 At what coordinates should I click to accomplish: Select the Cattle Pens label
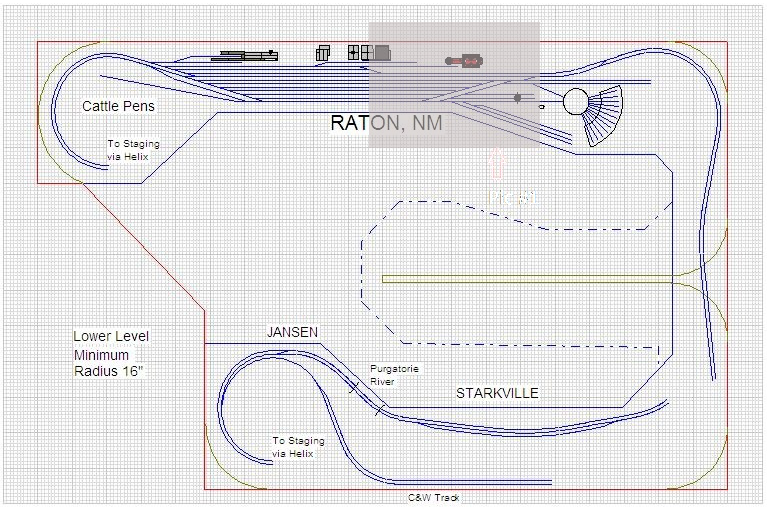[118, 106]
